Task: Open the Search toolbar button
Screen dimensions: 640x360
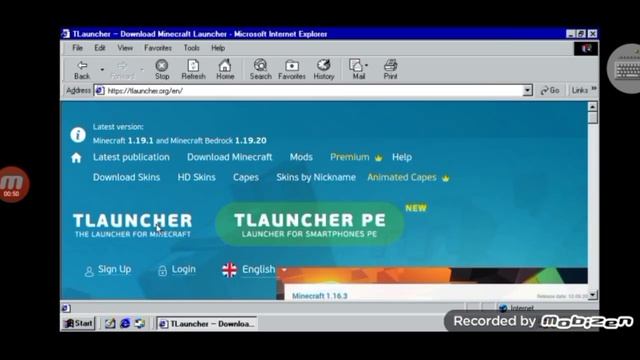Action: (260, 69)
